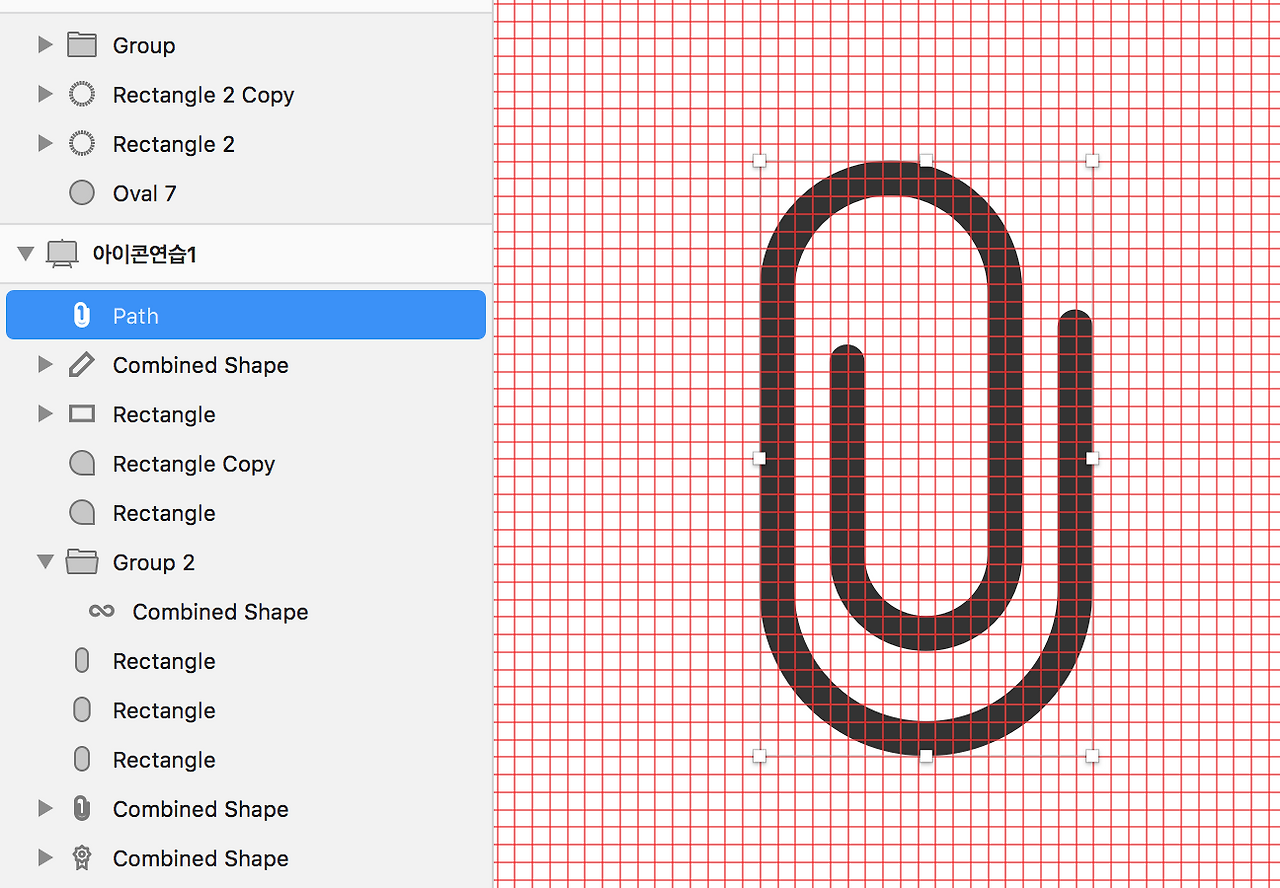Collapse the Group 2 folder
The image size is (1280, 888).
45,562
